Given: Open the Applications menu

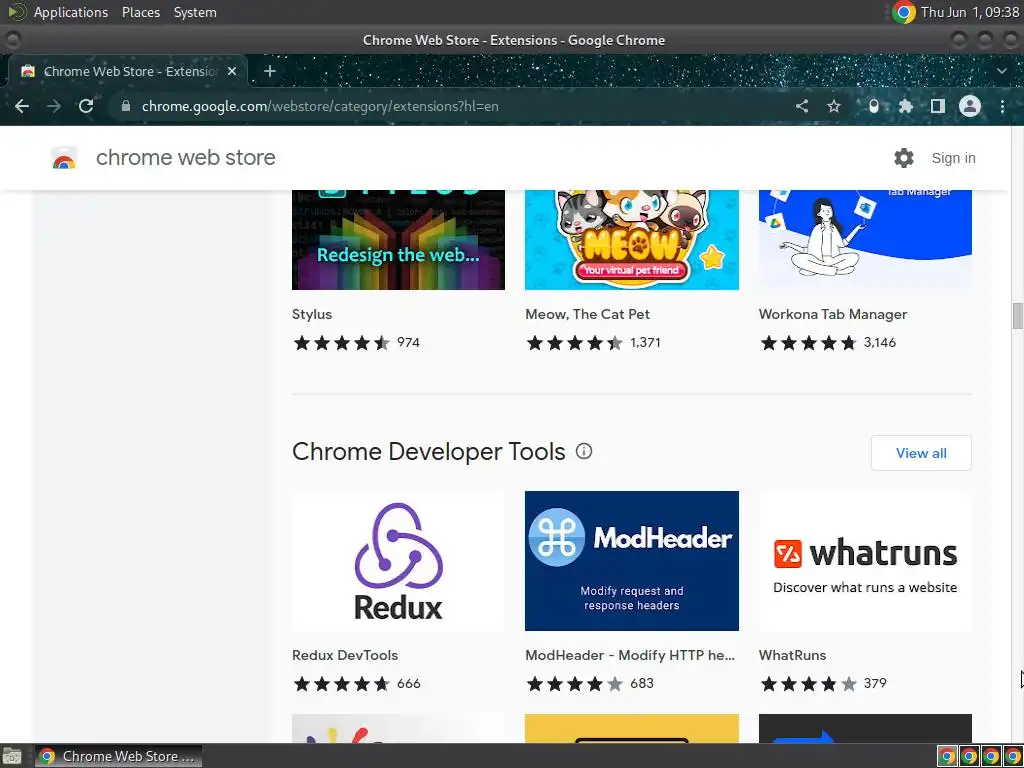Looking at the screenshot, I should click(71, 12).
